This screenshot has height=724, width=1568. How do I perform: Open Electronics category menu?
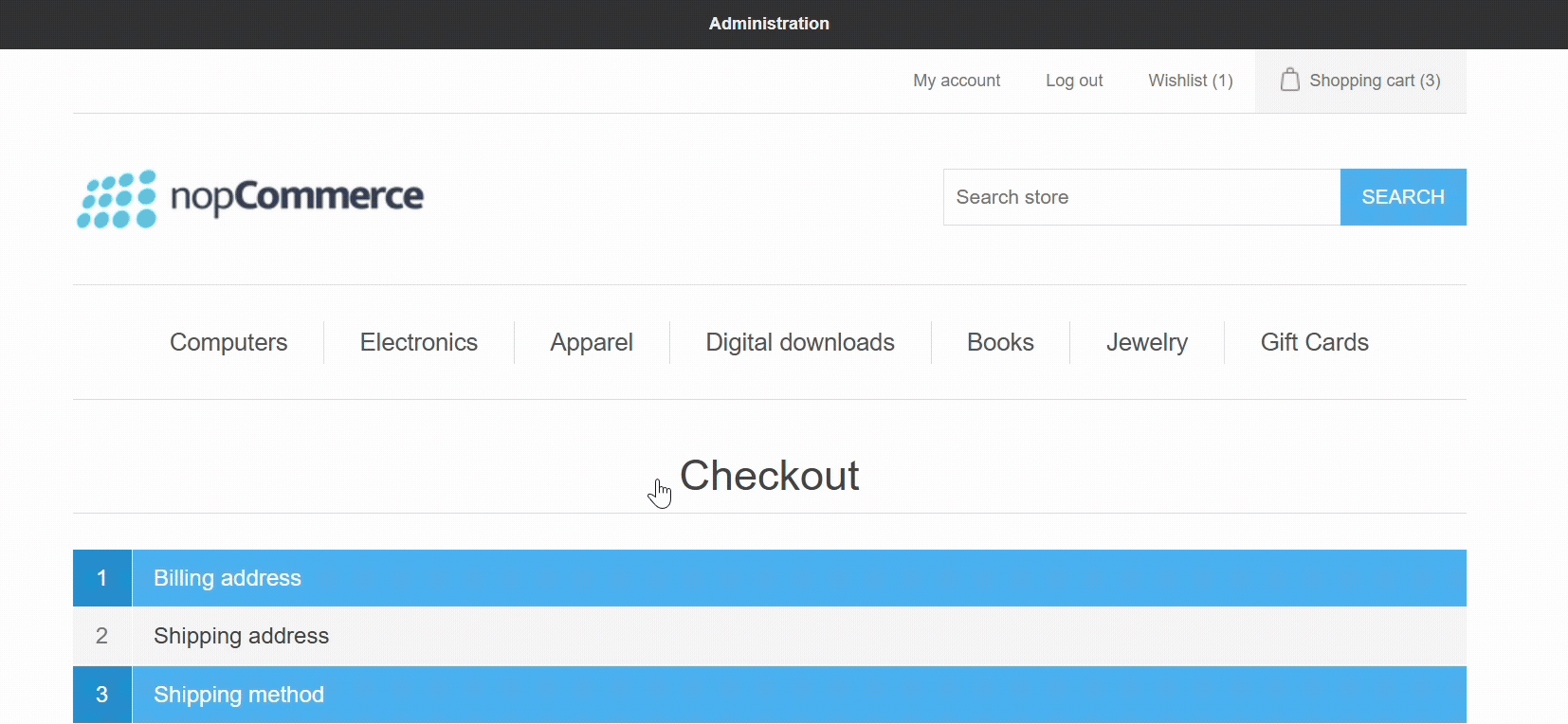(418, 342)
